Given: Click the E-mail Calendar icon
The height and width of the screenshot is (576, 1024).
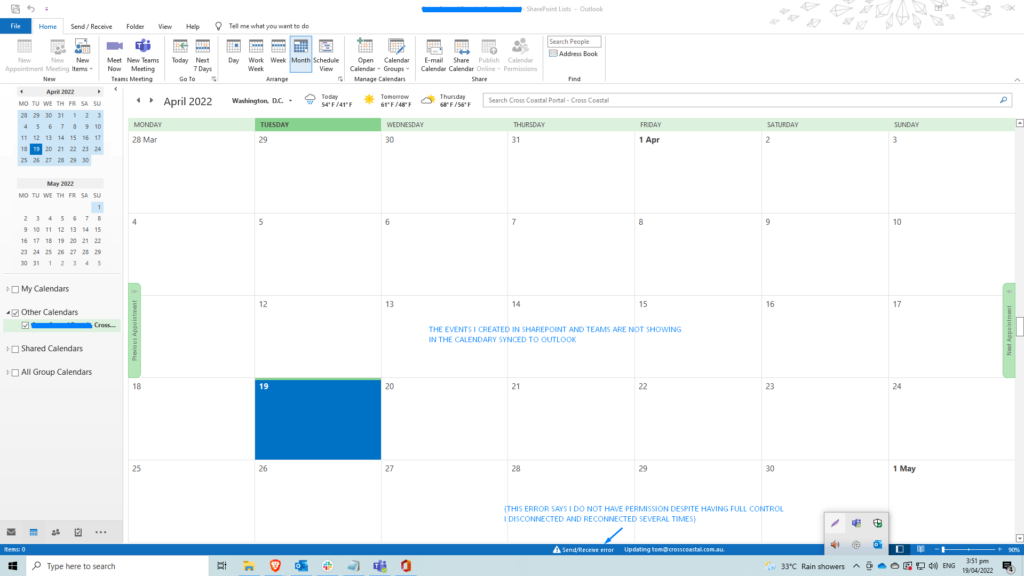Looking at the screenshot, I should (433, 55).
